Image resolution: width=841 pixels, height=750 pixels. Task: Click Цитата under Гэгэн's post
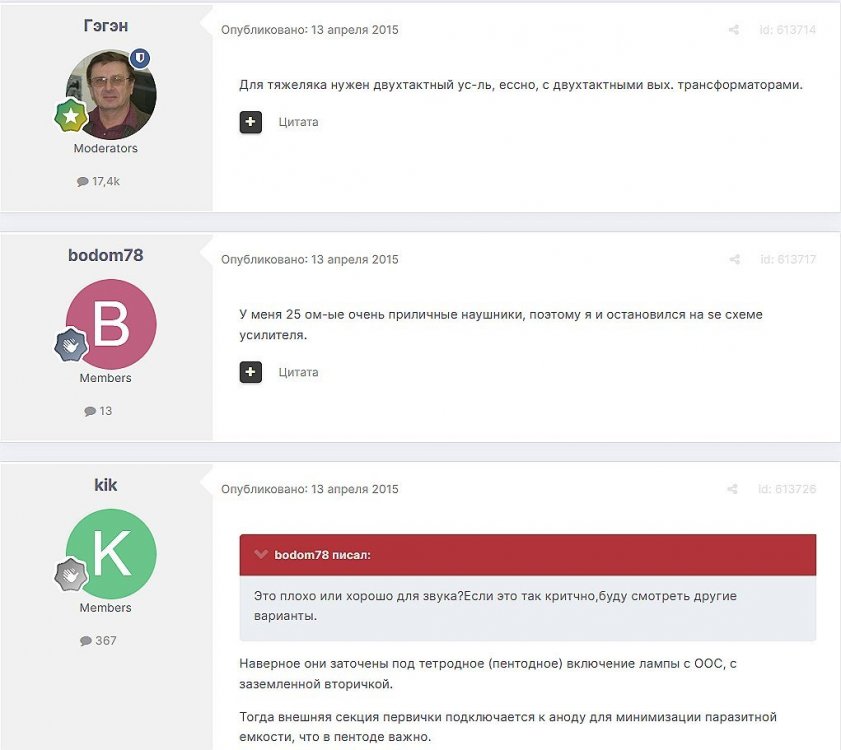click(x=298, y=122)
